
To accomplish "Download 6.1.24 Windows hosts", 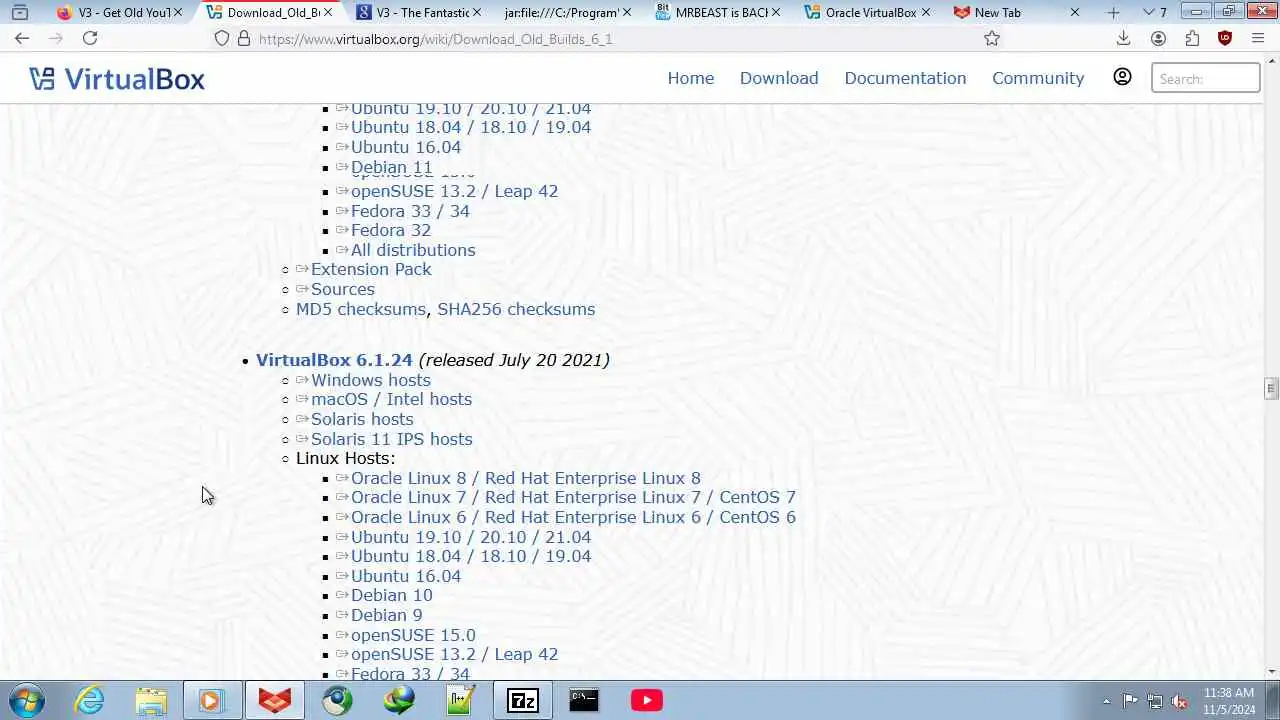I will tap(371, 380).
